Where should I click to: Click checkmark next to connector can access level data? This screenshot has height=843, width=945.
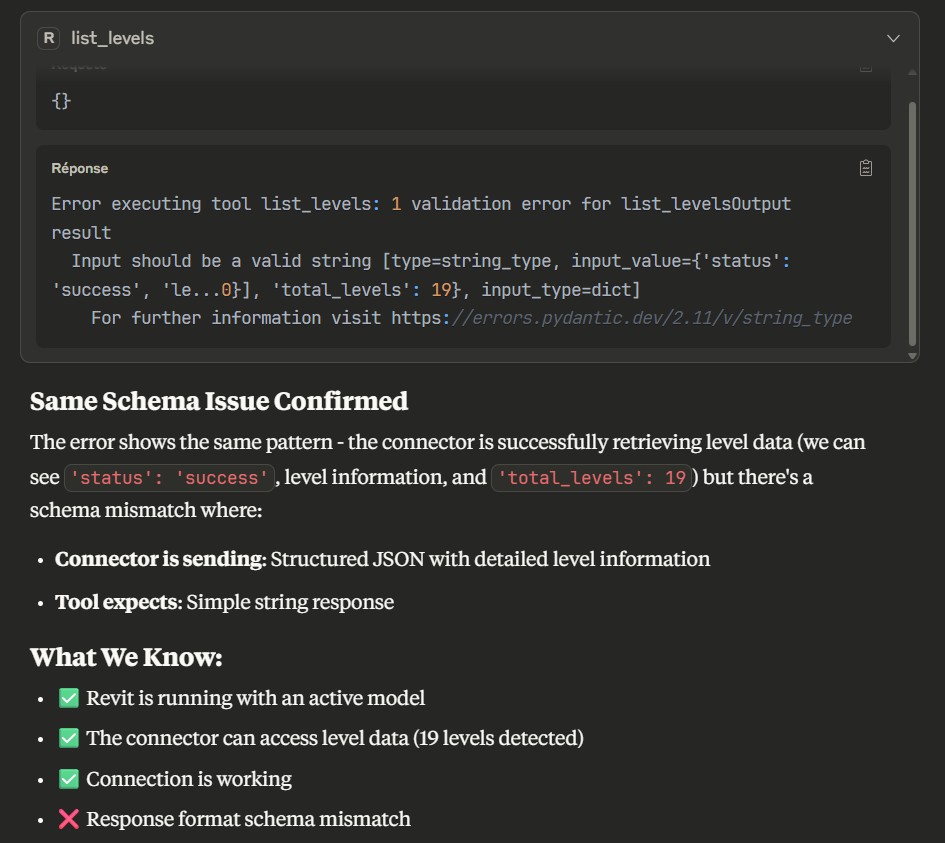click(69, 738)
